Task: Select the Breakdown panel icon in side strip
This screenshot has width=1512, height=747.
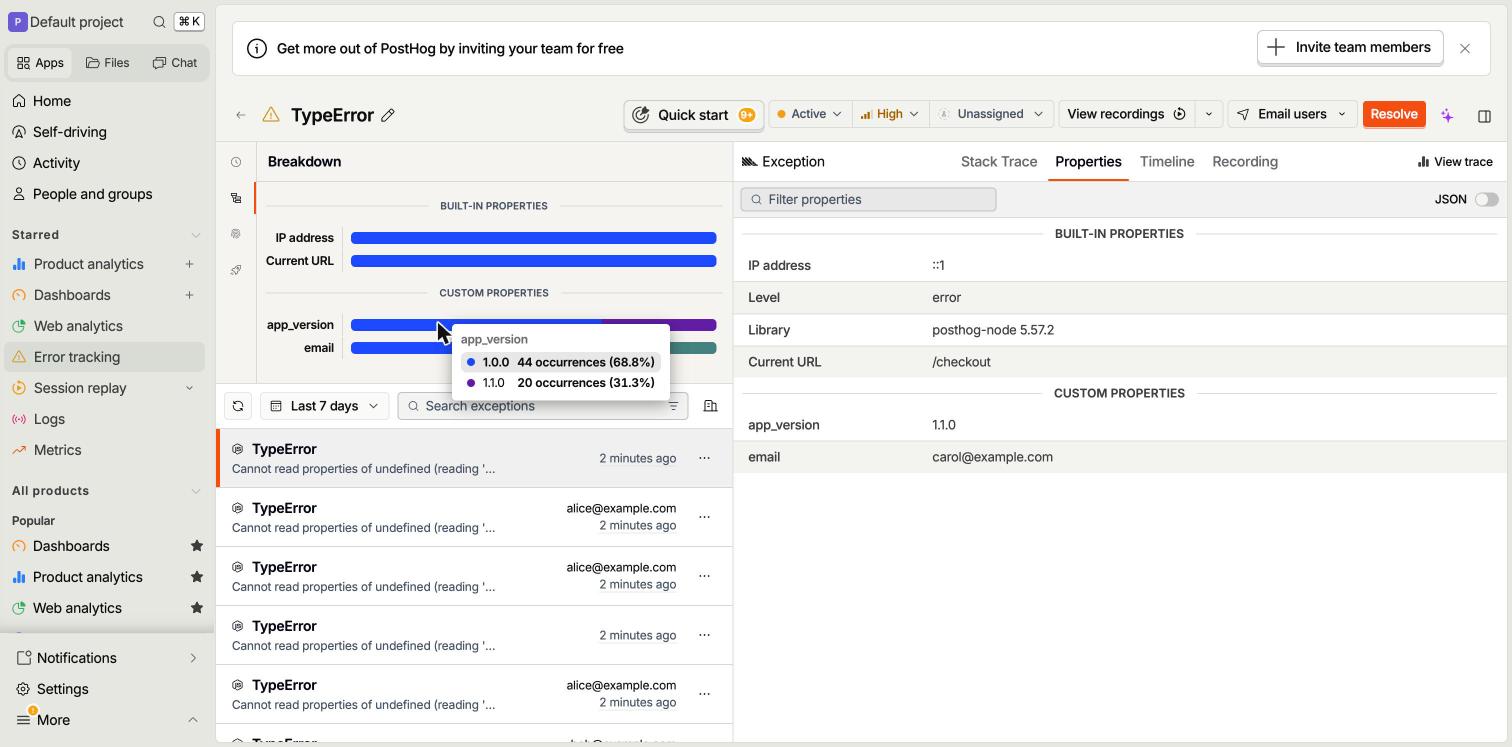Action: 236,198
